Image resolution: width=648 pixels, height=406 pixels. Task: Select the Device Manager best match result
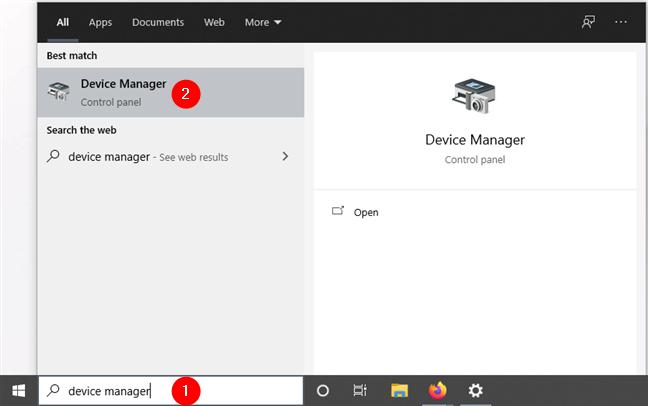[171, 93]
